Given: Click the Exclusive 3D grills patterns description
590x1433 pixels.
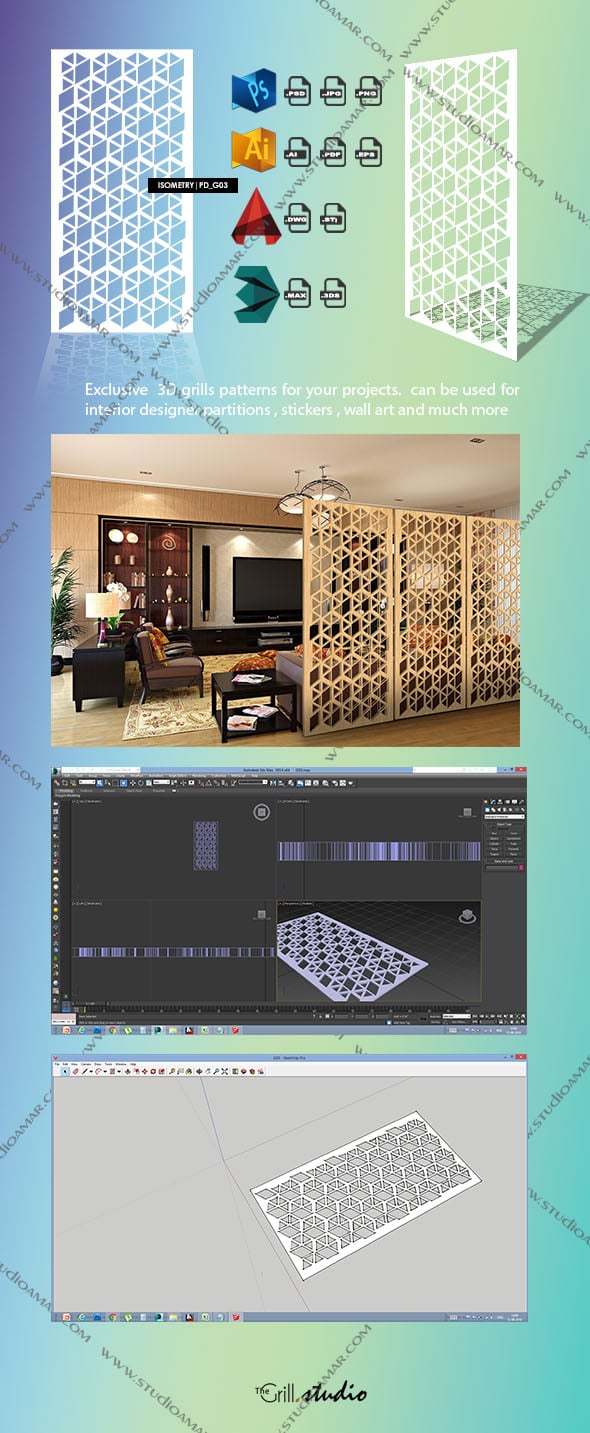Looking at the screenshot, I should (302, 399).
